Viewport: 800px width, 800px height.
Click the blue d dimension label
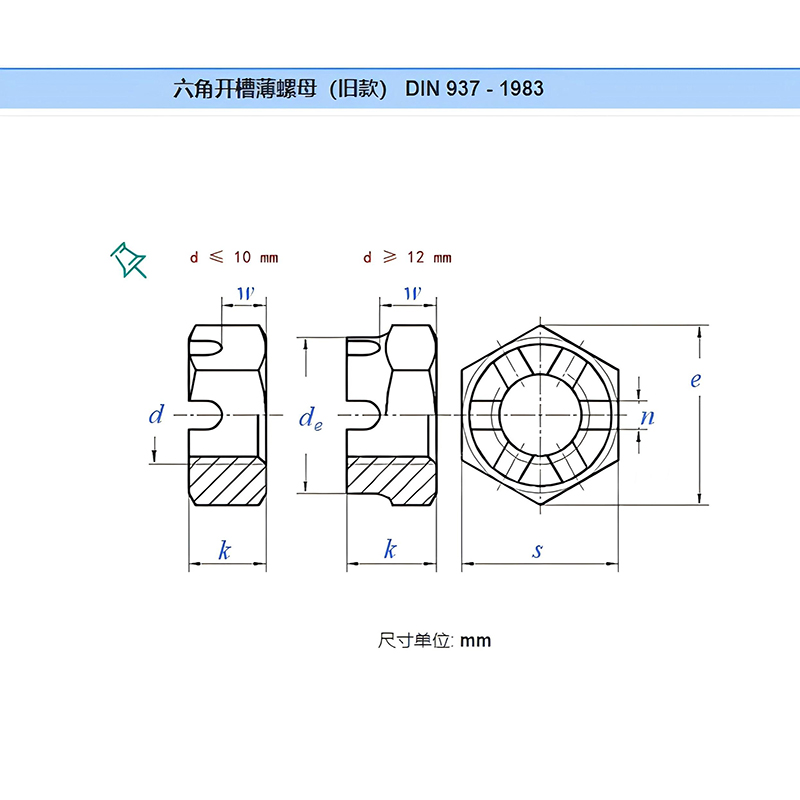(x=156, y=415)
